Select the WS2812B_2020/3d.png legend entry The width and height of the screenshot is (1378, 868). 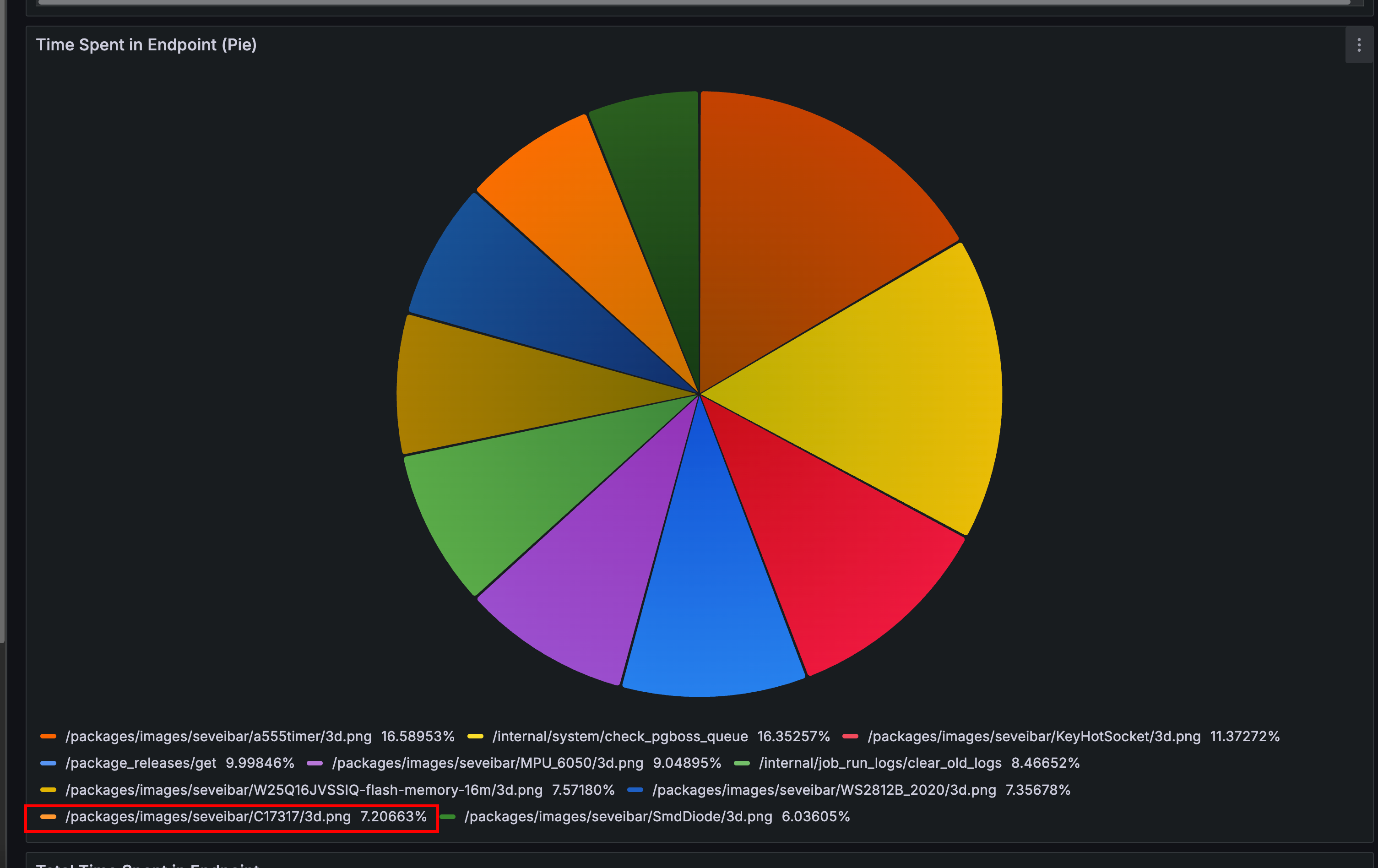pyautogui.click(x=824, y=790)
